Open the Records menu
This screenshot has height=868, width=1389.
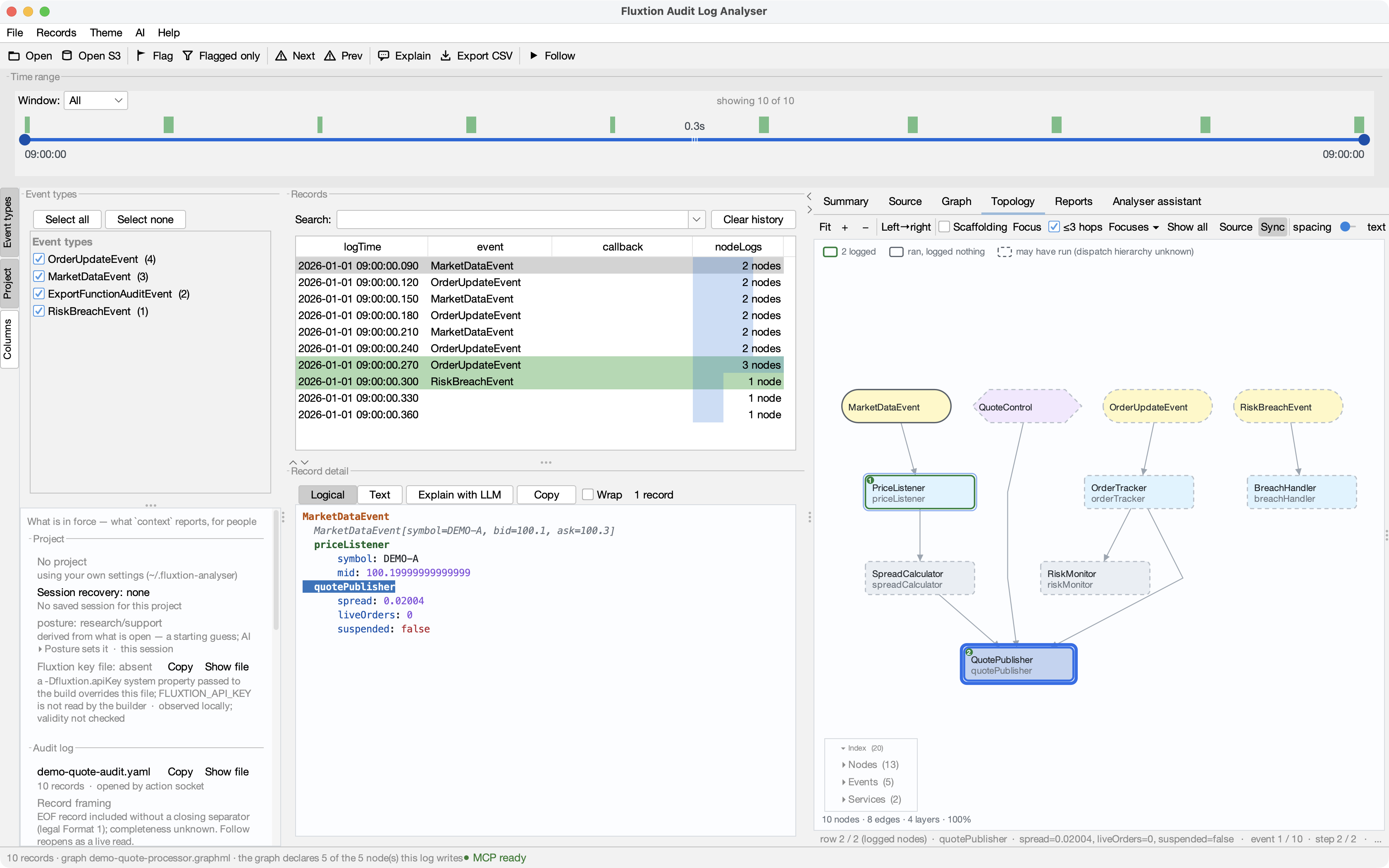56,33
